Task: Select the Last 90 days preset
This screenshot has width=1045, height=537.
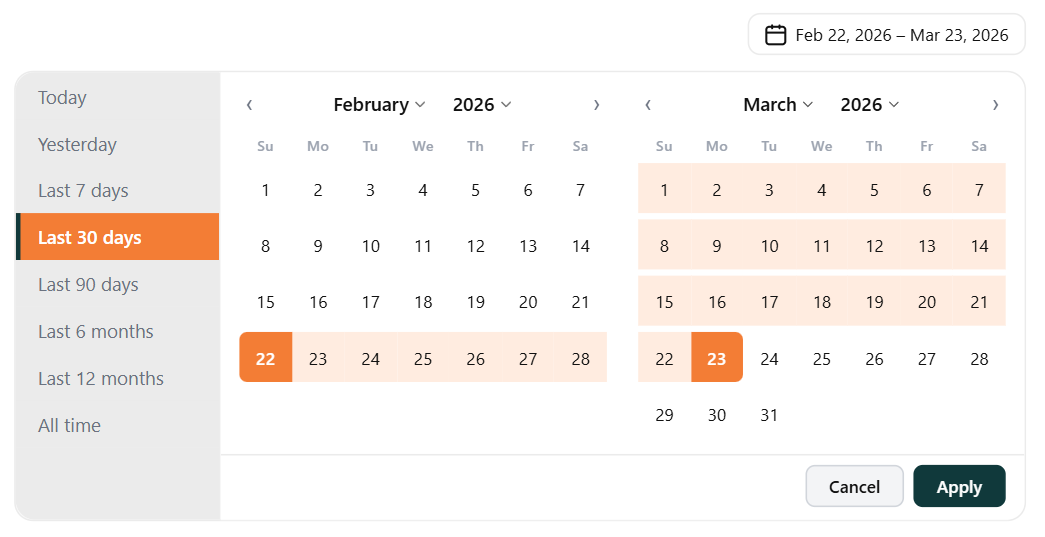Action: pos(88,285)
